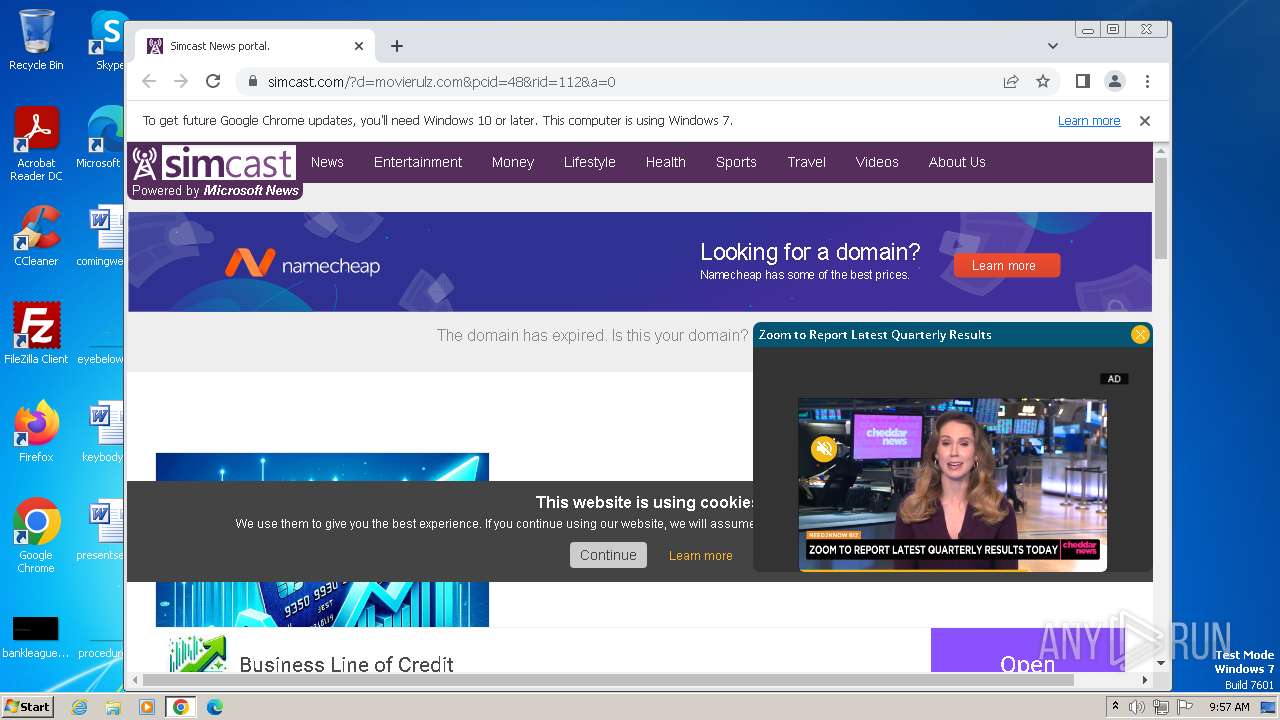Open the volume speaker tray icon

(1137, 707)
